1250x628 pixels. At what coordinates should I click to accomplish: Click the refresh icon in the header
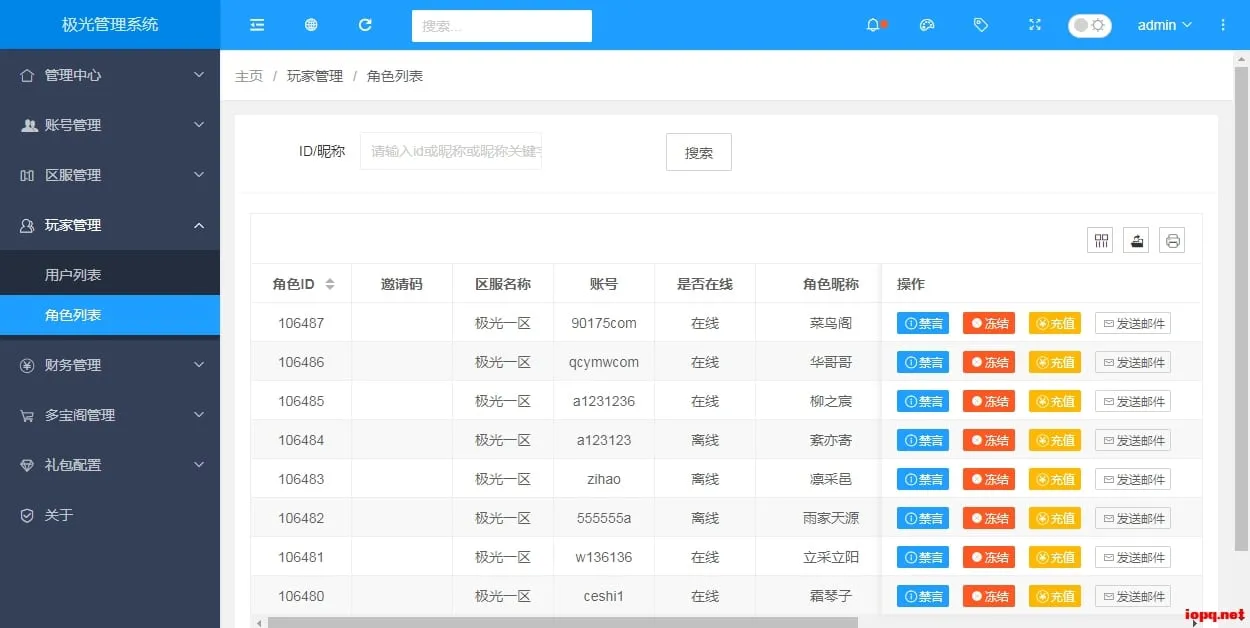coord(365,25)
